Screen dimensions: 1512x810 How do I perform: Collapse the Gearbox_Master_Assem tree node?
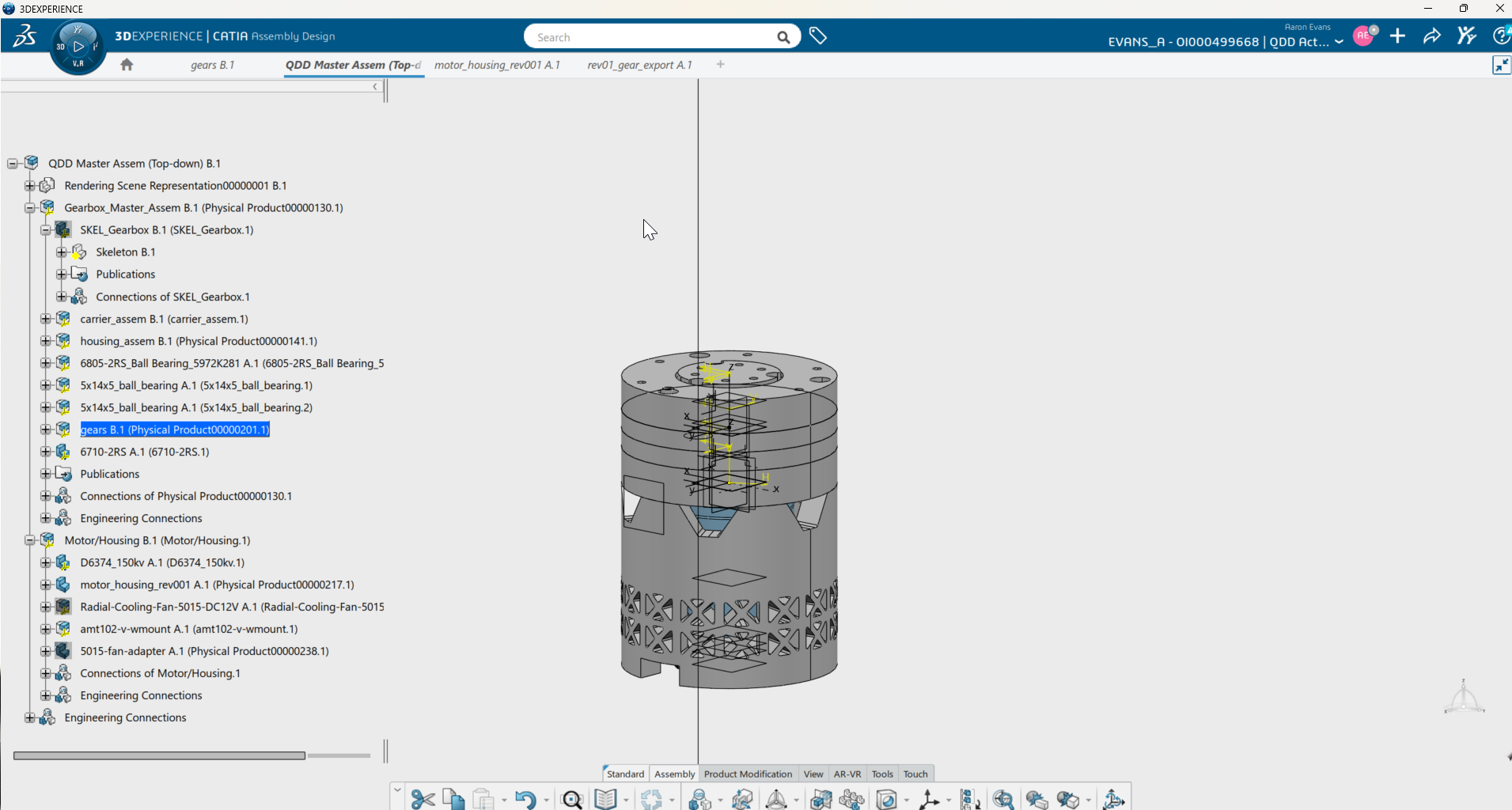[30, 208]
